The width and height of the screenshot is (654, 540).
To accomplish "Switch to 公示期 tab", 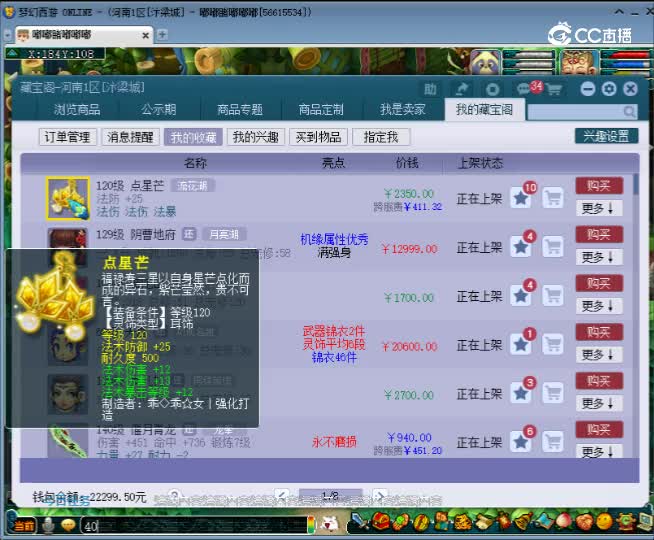I will point(159,110).
